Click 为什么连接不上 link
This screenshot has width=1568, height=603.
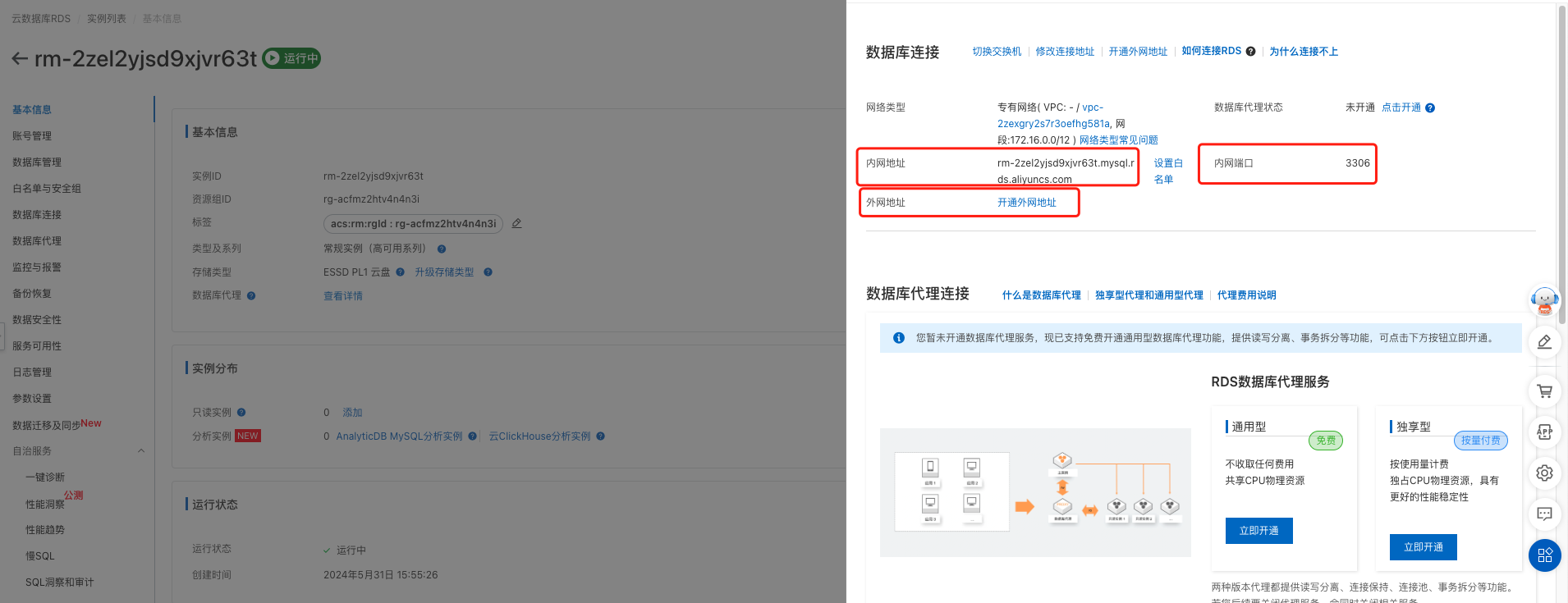1304,51
